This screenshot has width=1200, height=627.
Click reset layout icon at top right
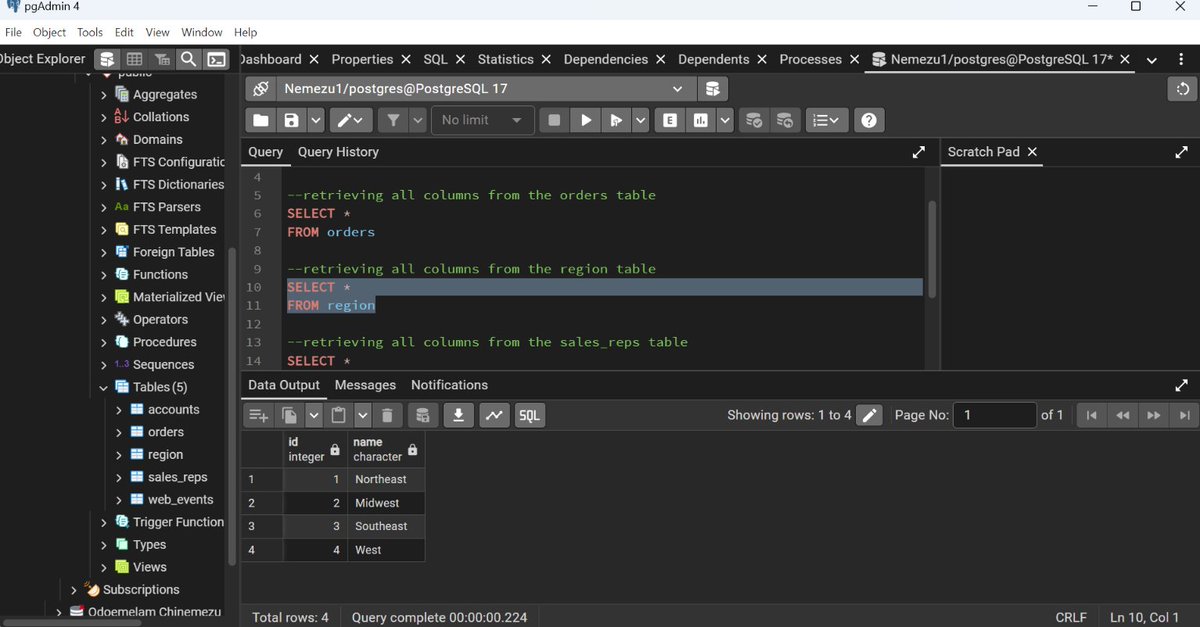(x=1182, y=88)
